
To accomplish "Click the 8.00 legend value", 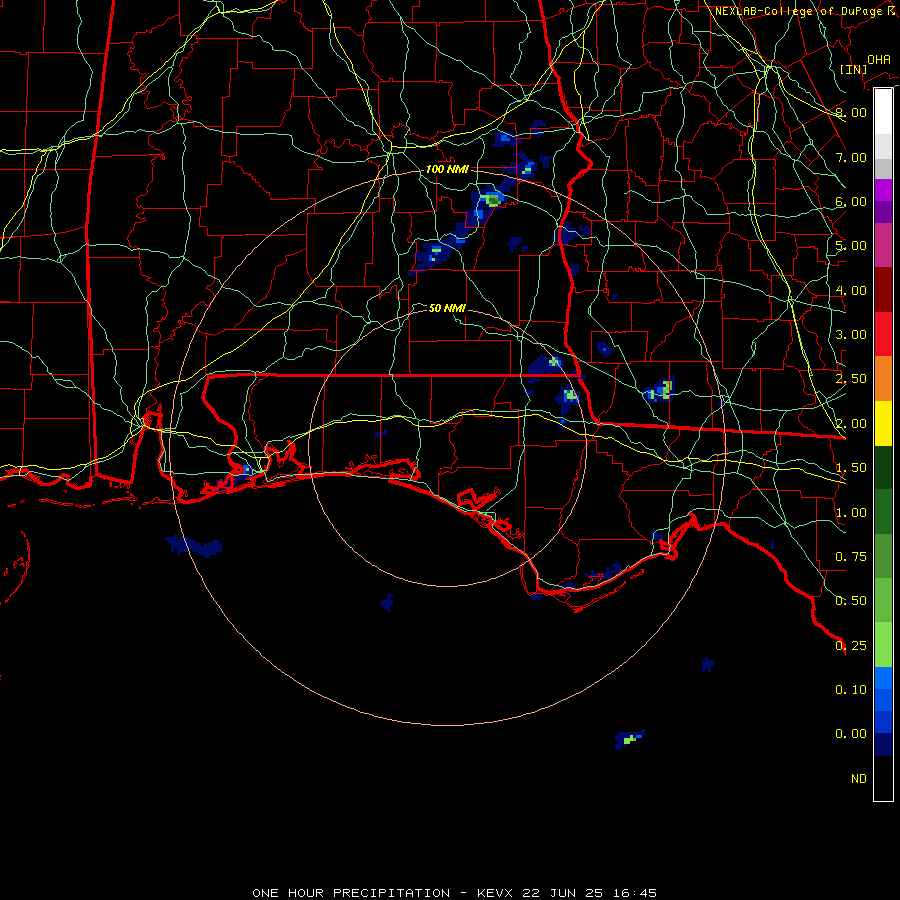I will [x=851, y=112].
